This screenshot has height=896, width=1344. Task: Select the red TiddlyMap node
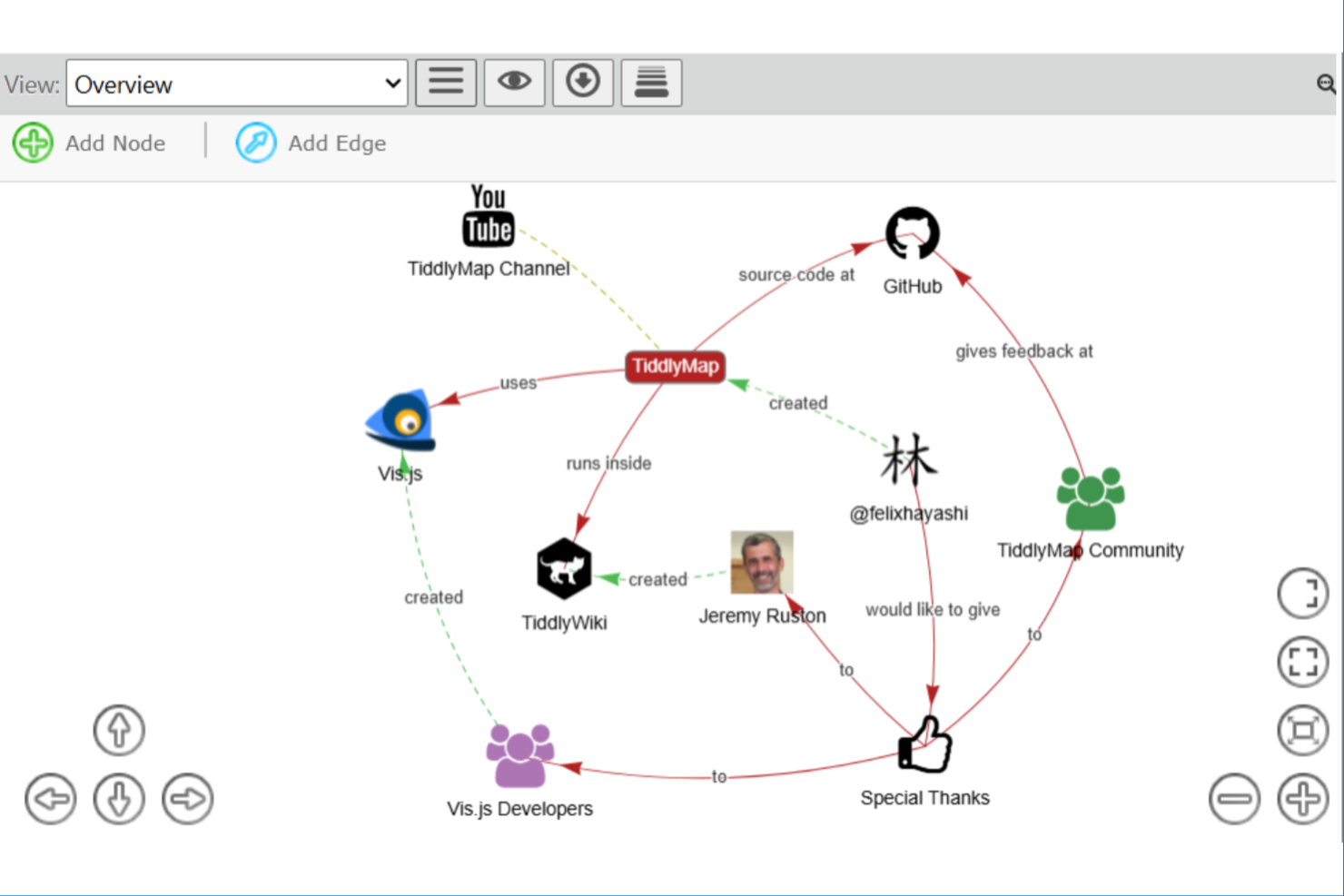tap(675, 366)
